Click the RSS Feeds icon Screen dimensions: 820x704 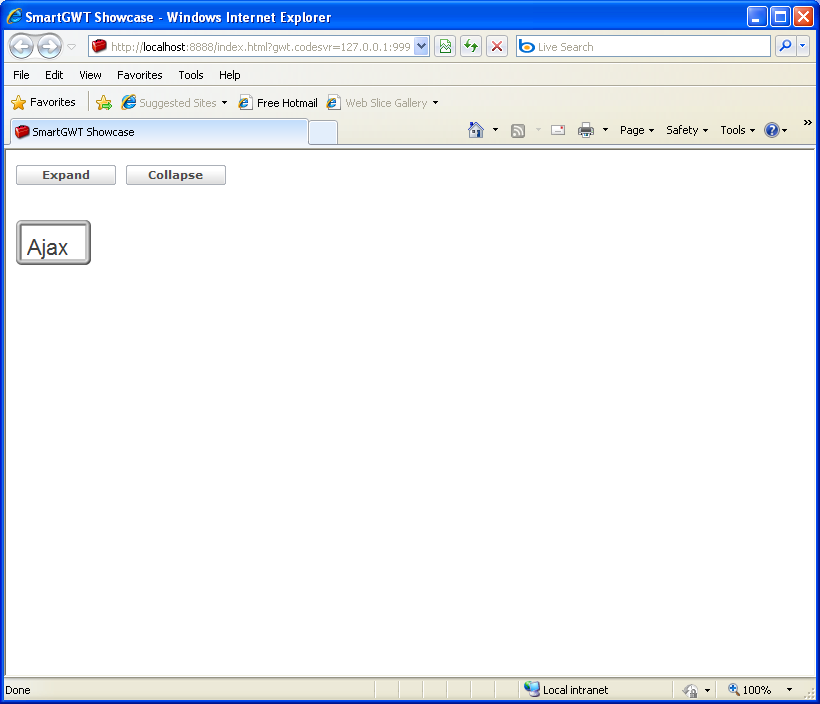pos(518,130)
